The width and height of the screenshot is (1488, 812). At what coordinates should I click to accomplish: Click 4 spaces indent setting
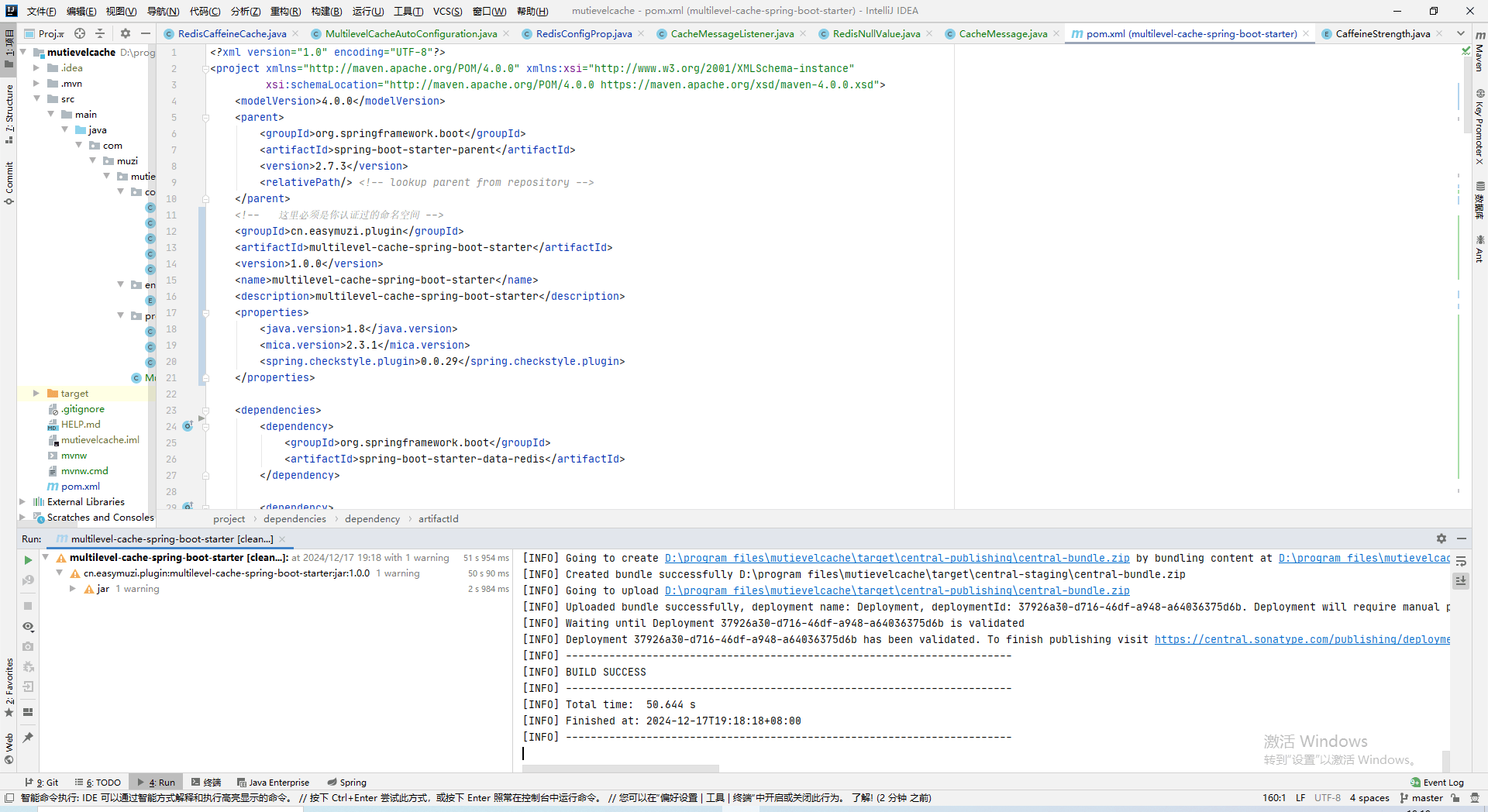pyautogui.click(x=1369, y=798)
